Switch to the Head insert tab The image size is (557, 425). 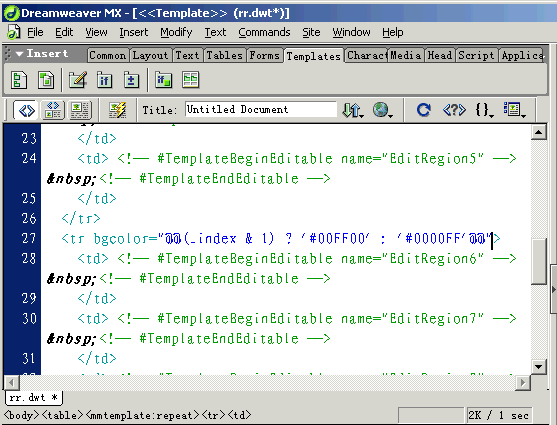click(440, 55)
